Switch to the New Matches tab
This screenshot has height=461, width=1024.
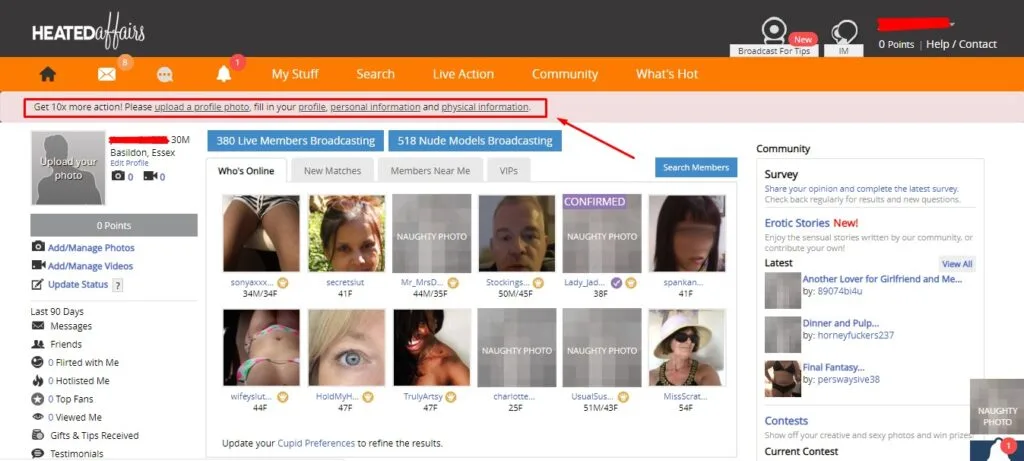click(334, 171)
